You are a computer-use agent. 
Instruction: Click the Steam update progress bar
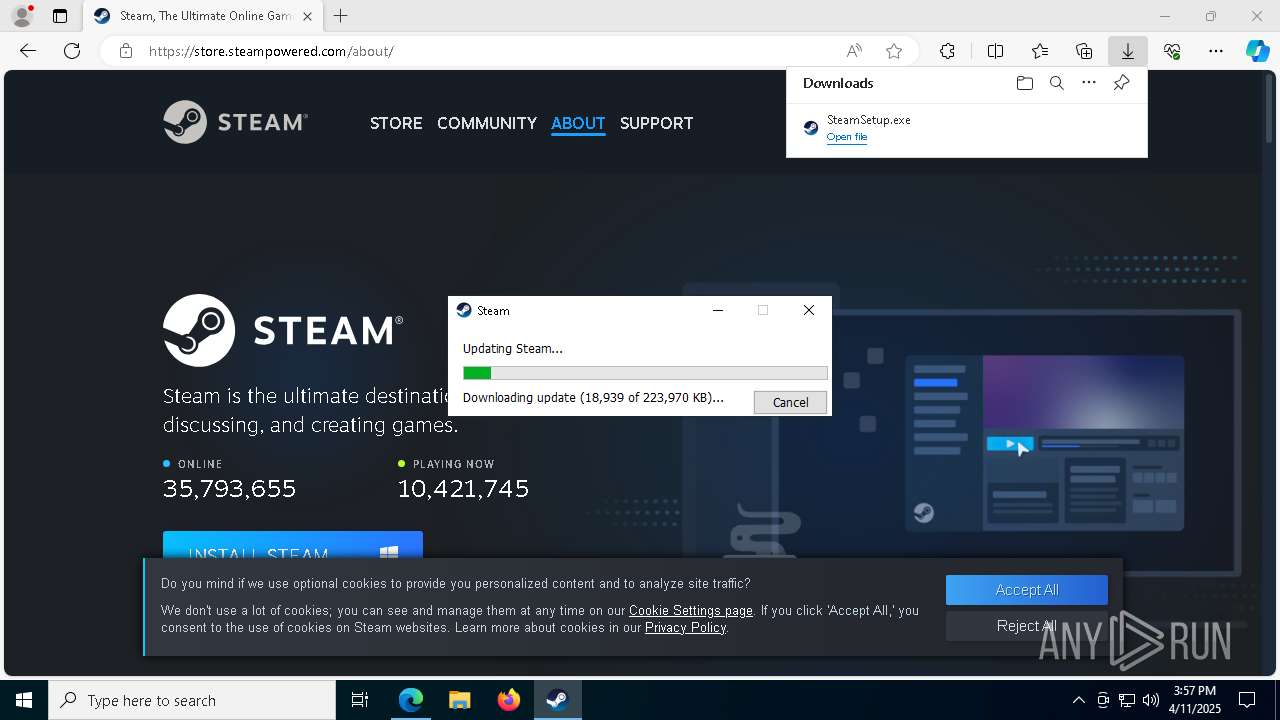645,373
